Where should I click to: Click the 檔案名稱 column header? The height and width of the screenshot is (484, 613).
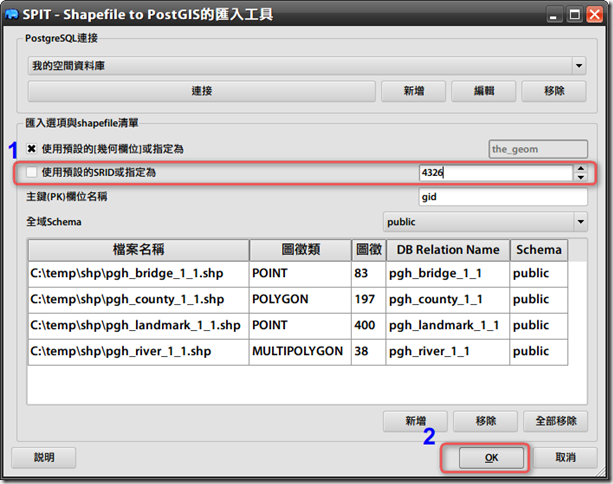(138, 250)
